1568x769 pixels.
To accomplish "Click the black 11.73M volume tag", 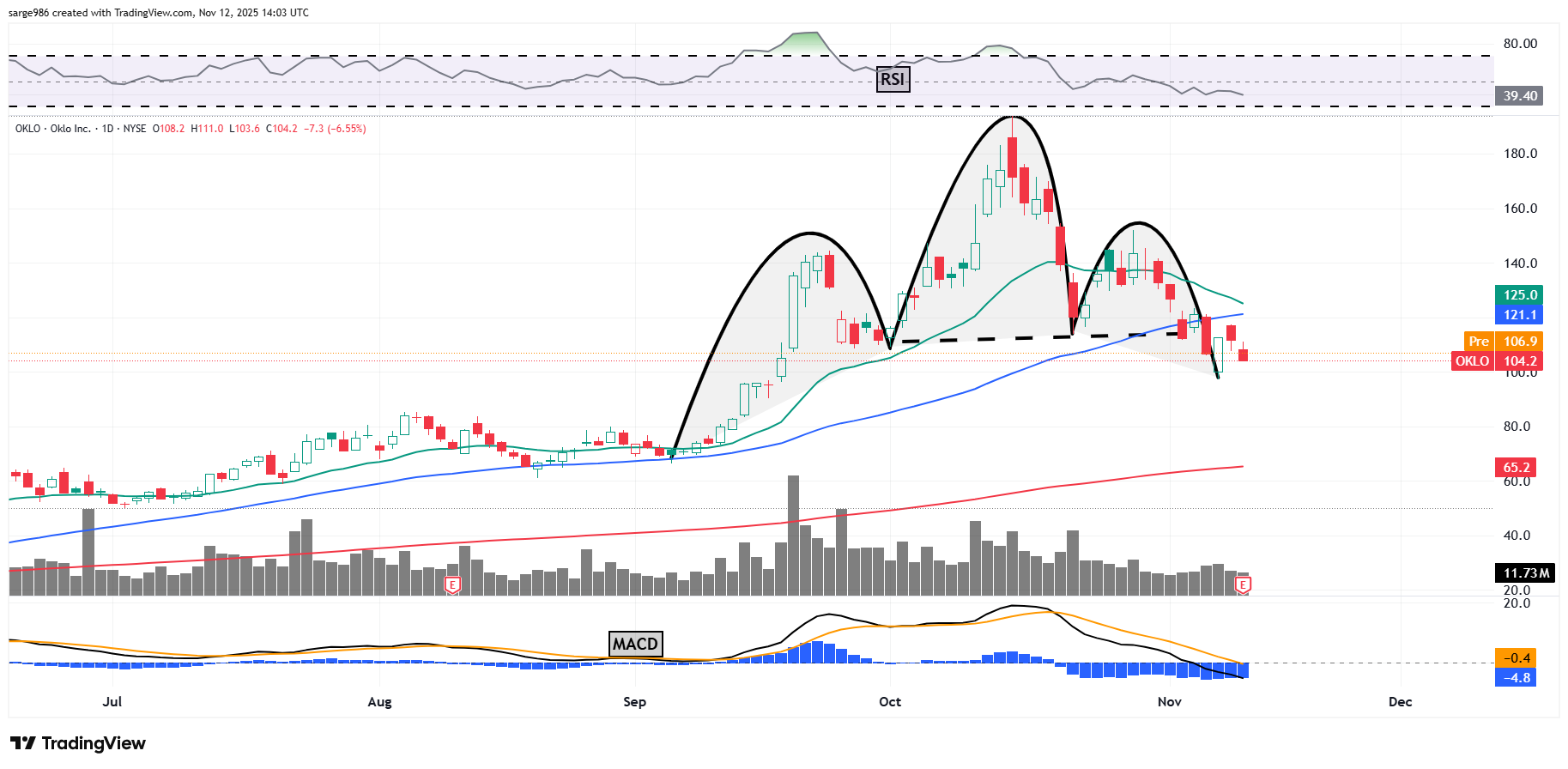I will click(1525, 573).
